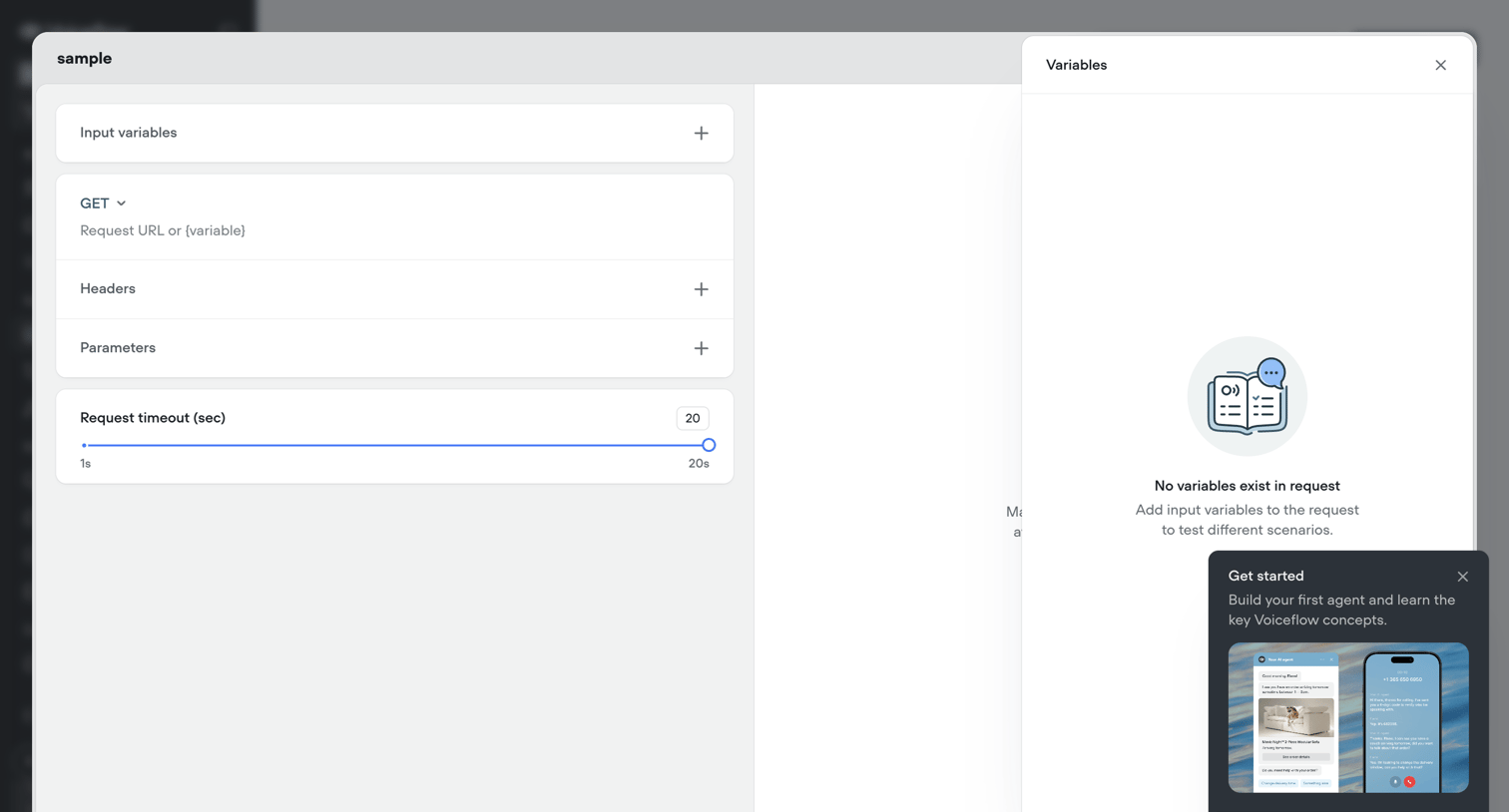Viewport: 1509px width, 812px height.
Task: Click the 'sample' title text
Action: 84,58
